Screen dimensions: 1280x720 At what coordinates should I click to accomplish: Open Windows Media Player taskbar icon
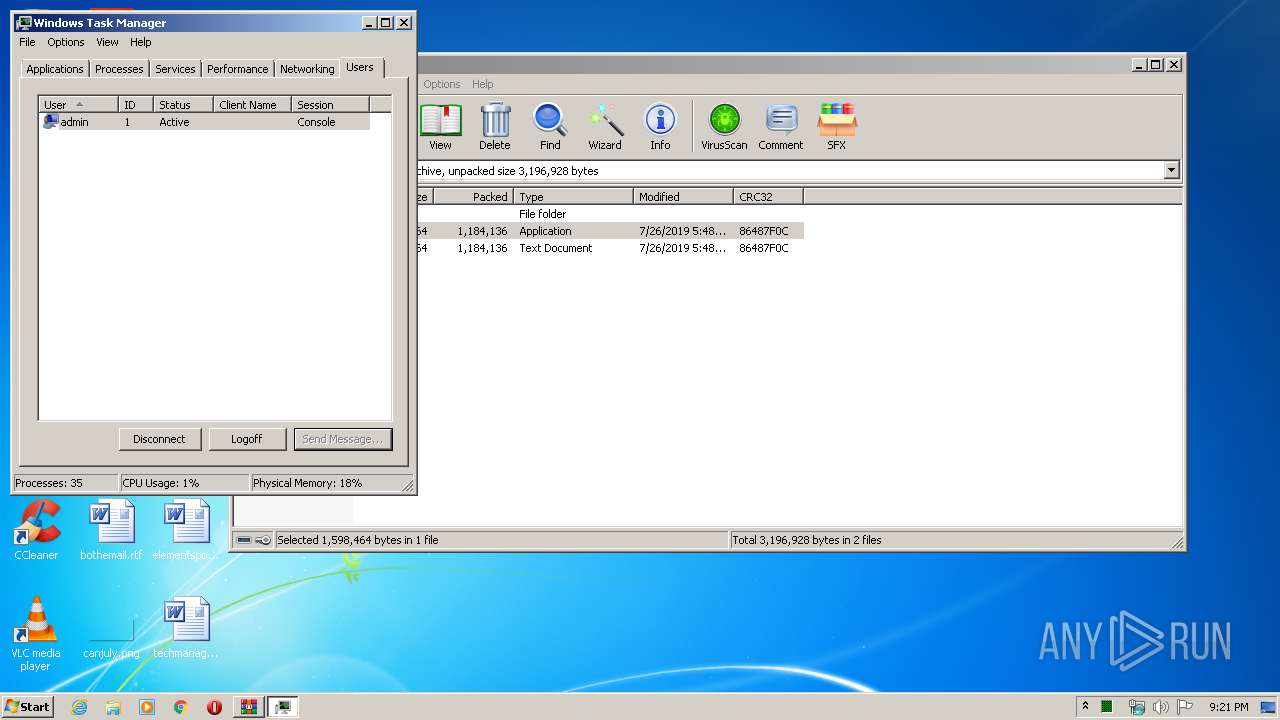coord(147,707)
